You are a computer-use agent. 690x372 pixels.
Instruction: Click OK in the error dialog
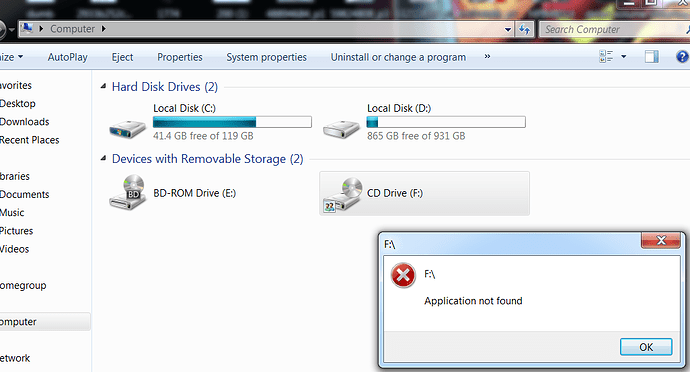(646, 347)
